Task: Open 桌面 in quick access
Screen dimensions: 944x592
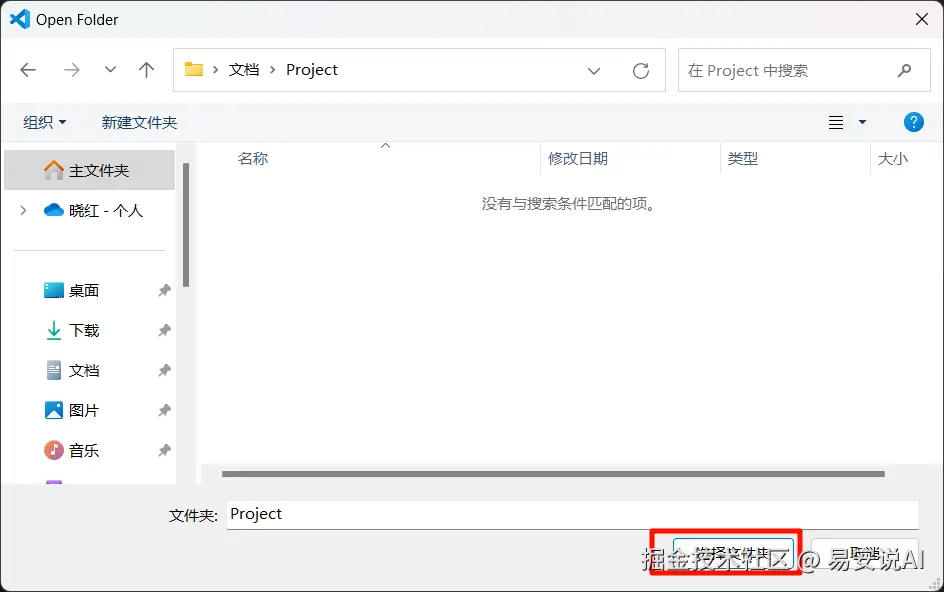Action: 72,290
